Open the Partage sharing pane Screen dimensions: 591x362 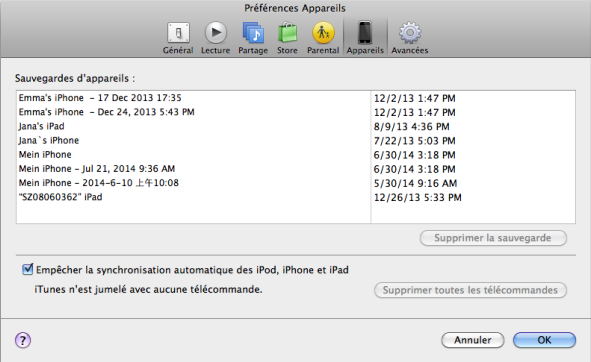pyautogui.click(x=253, y=38)
